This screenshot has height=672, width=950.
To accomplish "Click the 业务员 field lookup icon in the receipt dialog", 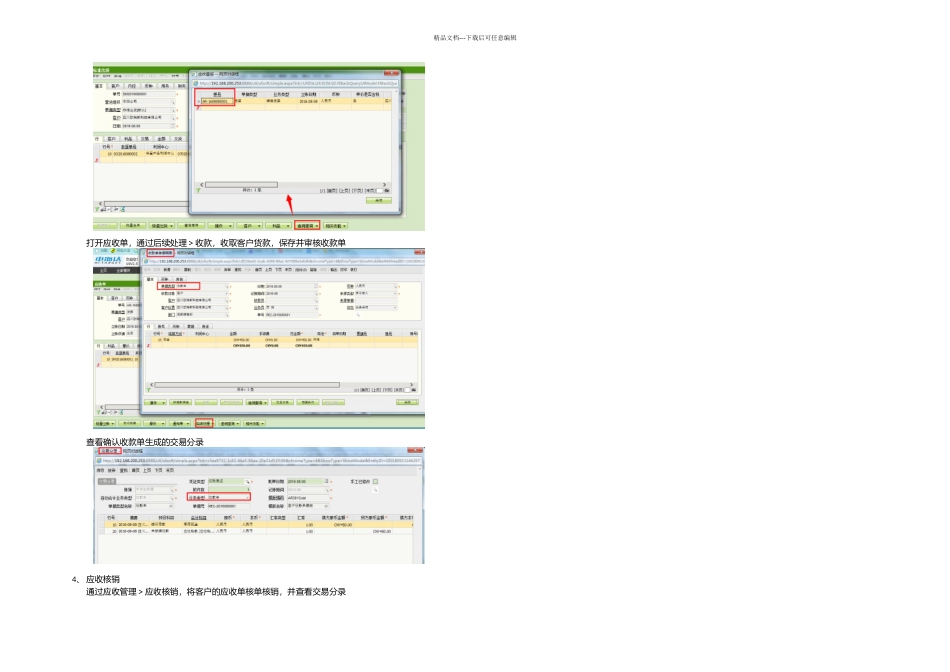I will (x=316, y=308).
